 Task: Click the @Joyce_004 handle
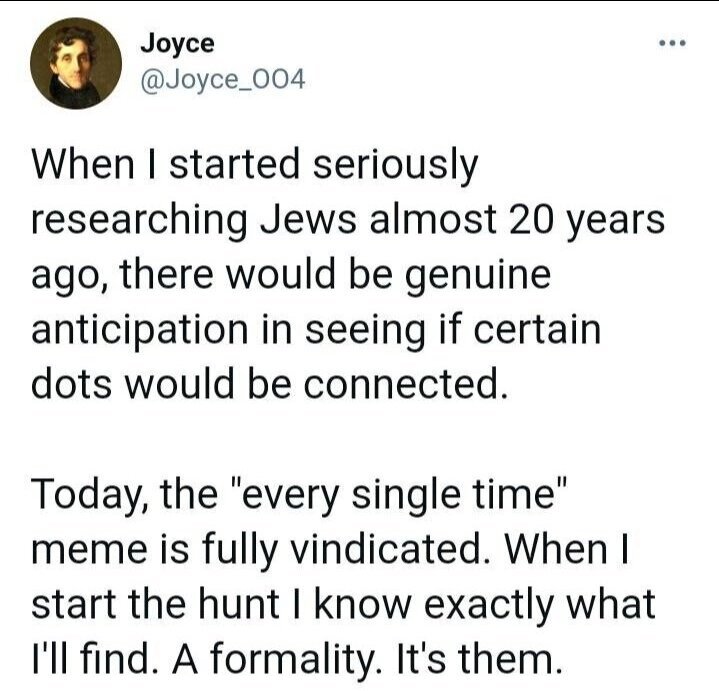[x=223, y=81]
